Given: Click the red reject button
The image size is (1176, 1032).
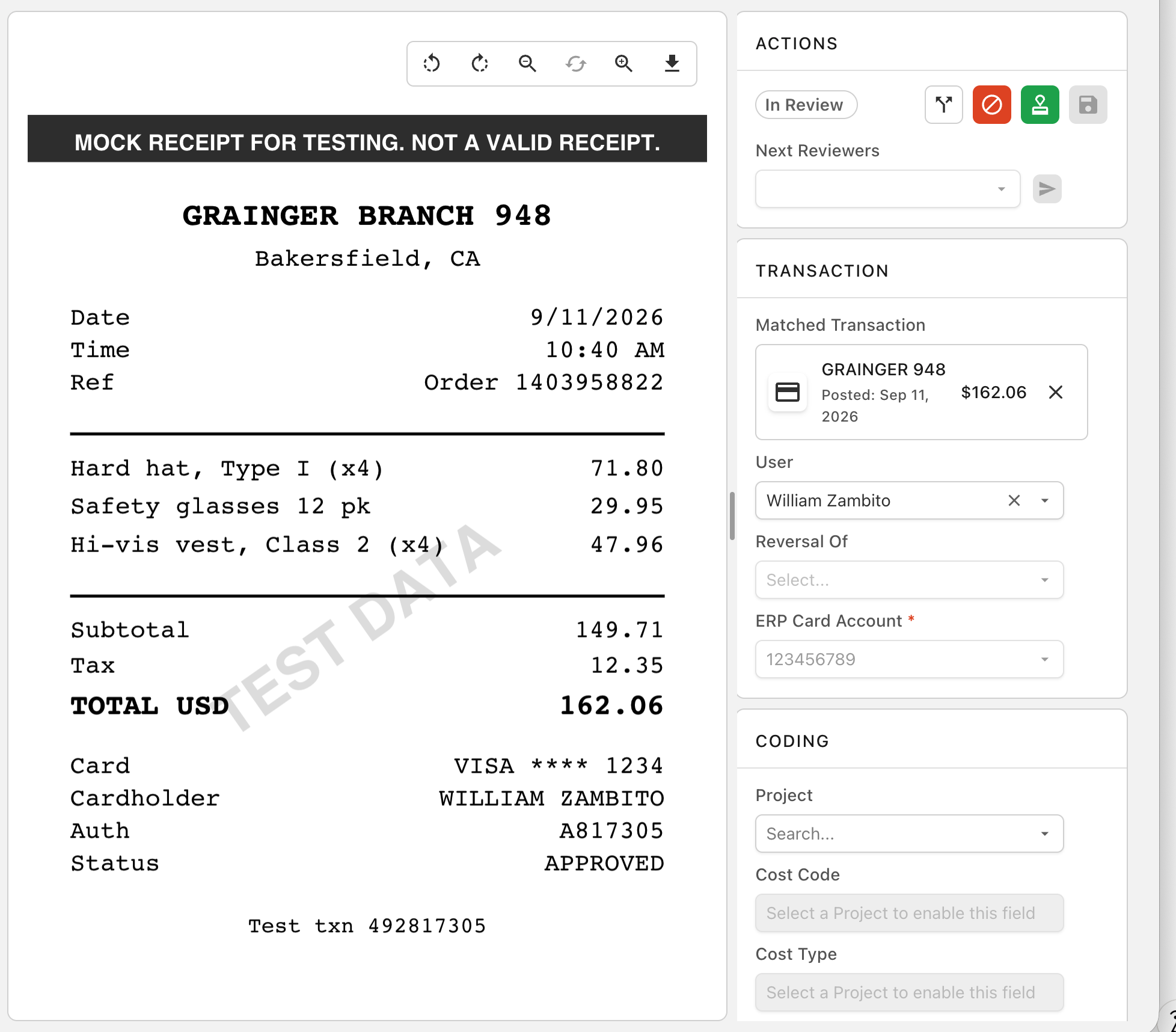Looking at the screenshot, I should pyautogui.click(x=992, y=105).
